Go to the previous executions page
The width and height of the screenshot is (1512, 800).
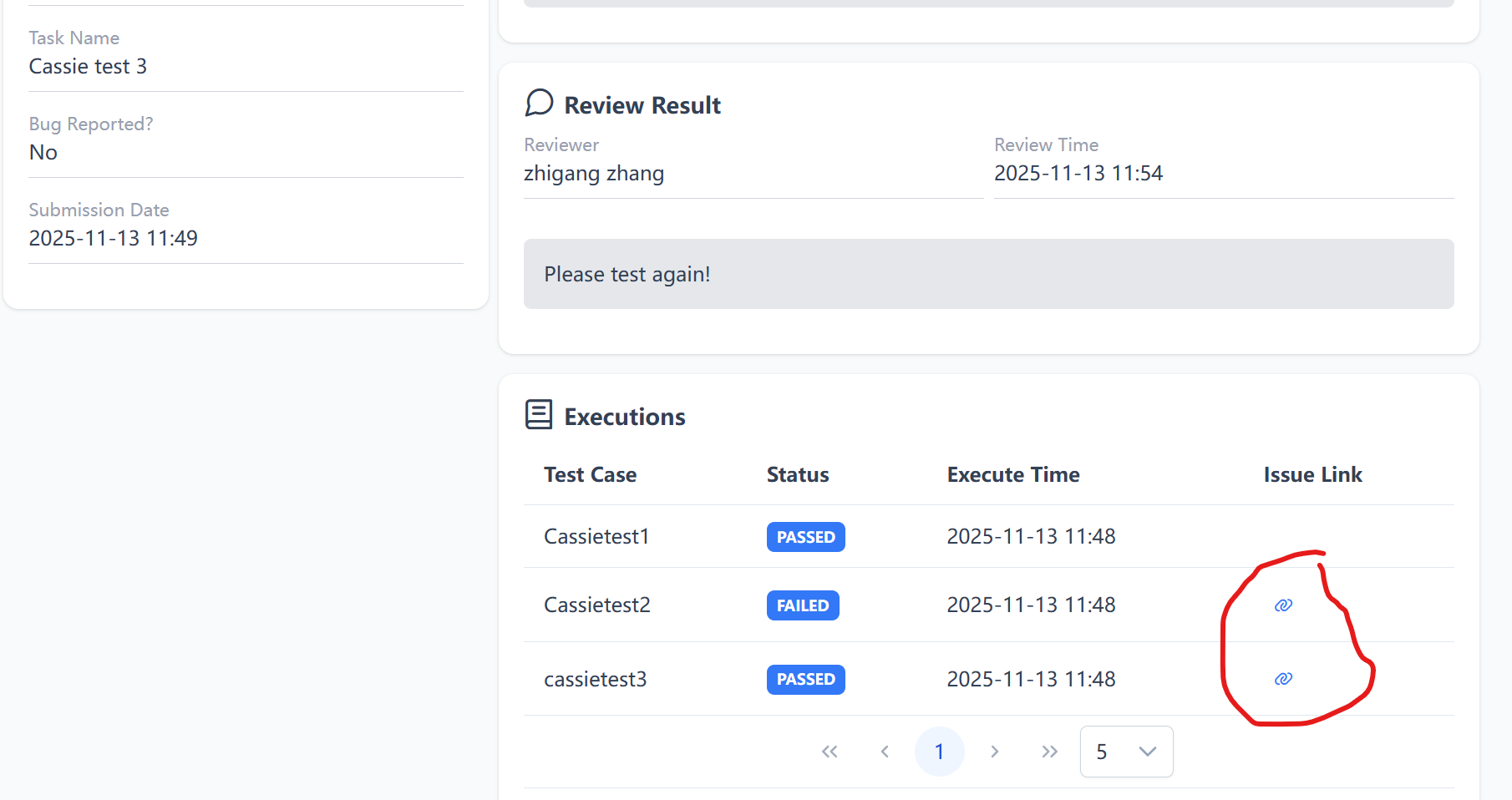[885, 752]
